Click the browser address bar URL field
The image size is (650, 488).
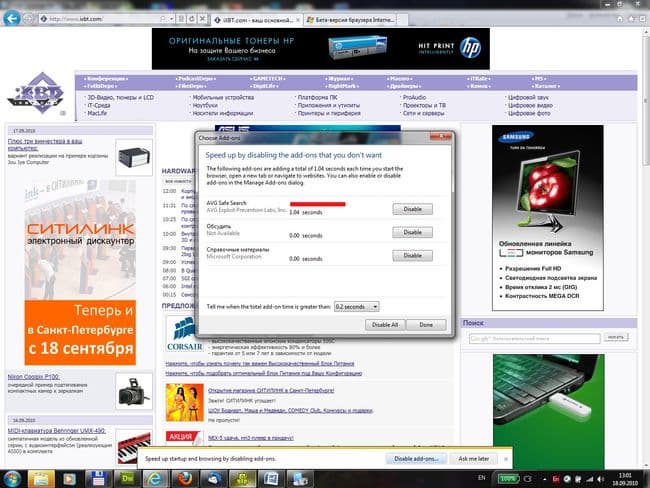pyautogui.click(x=99, y=19)
